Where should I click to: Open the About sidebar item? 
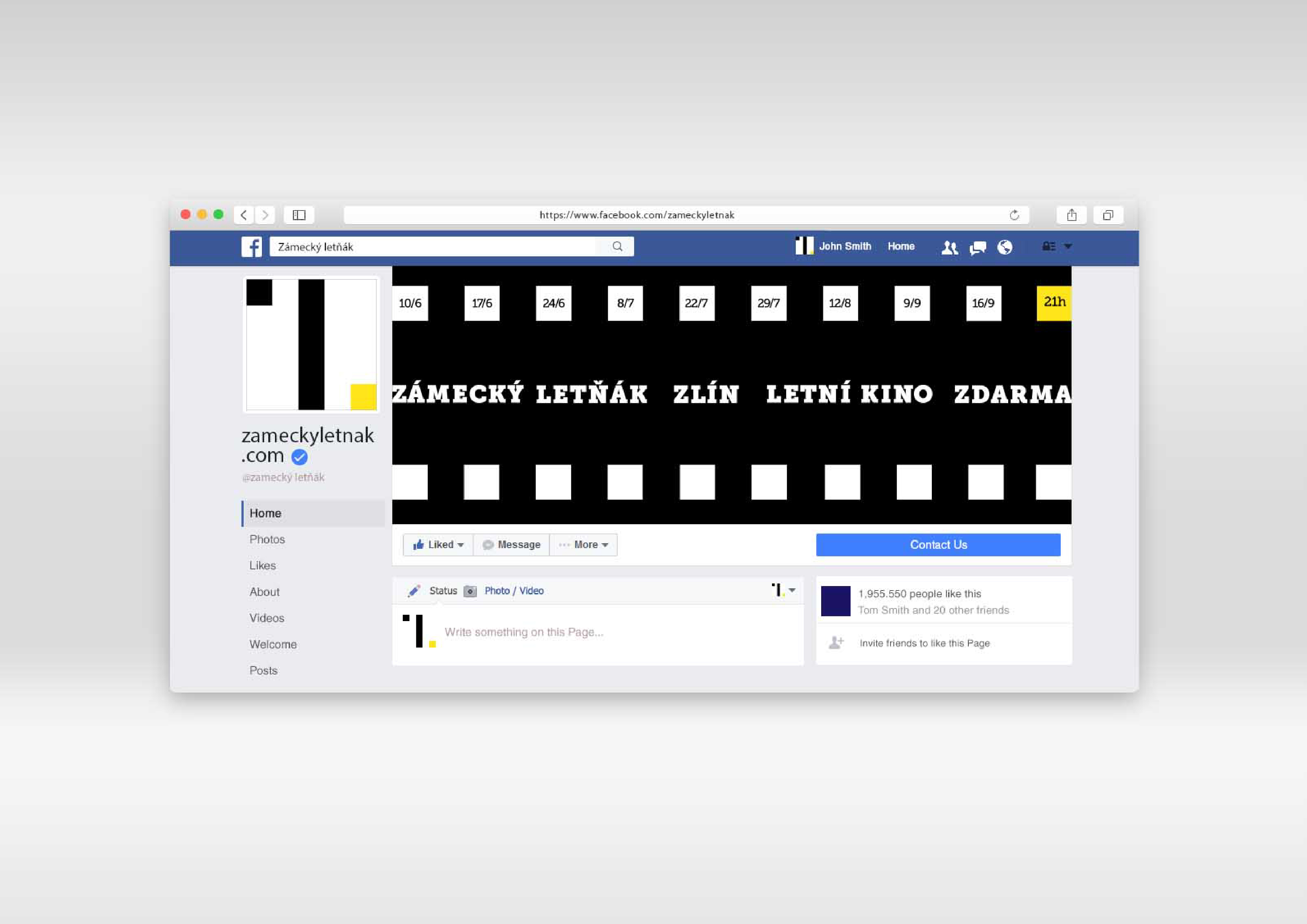pos(264,592)
